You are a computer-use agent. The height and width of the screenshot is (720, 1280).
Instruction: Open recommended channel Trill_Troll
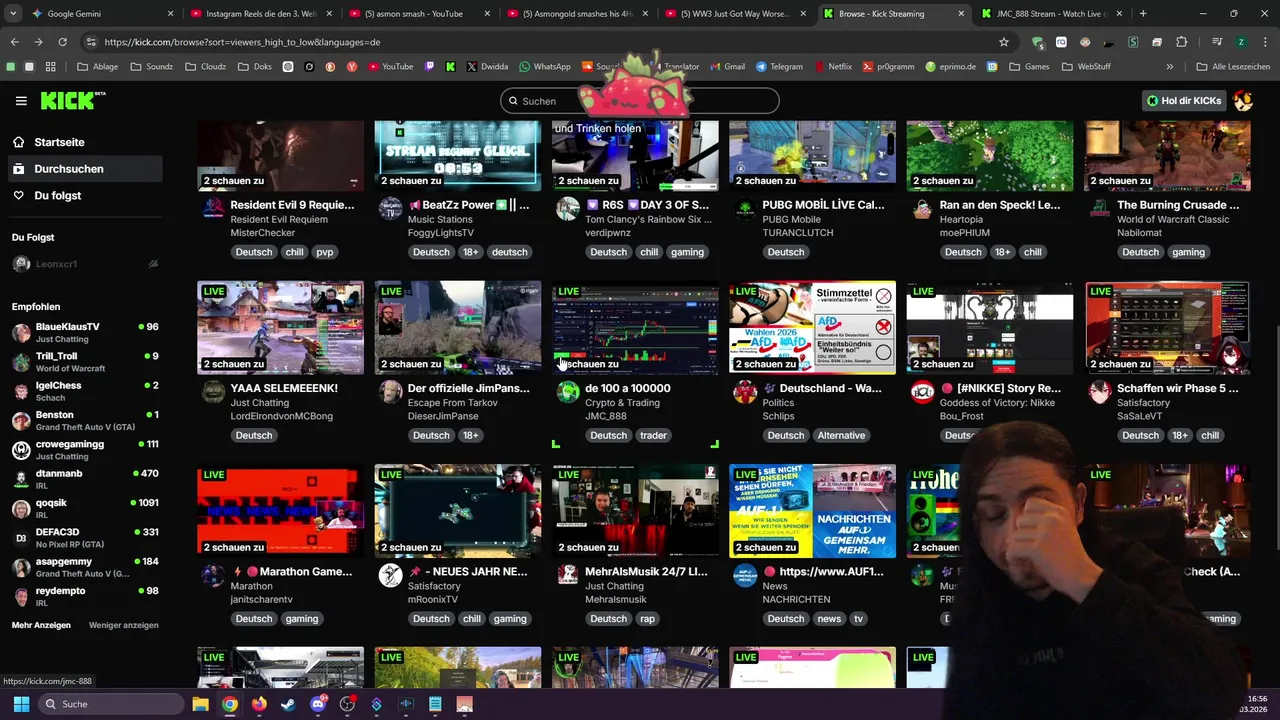tap(85, 362)
